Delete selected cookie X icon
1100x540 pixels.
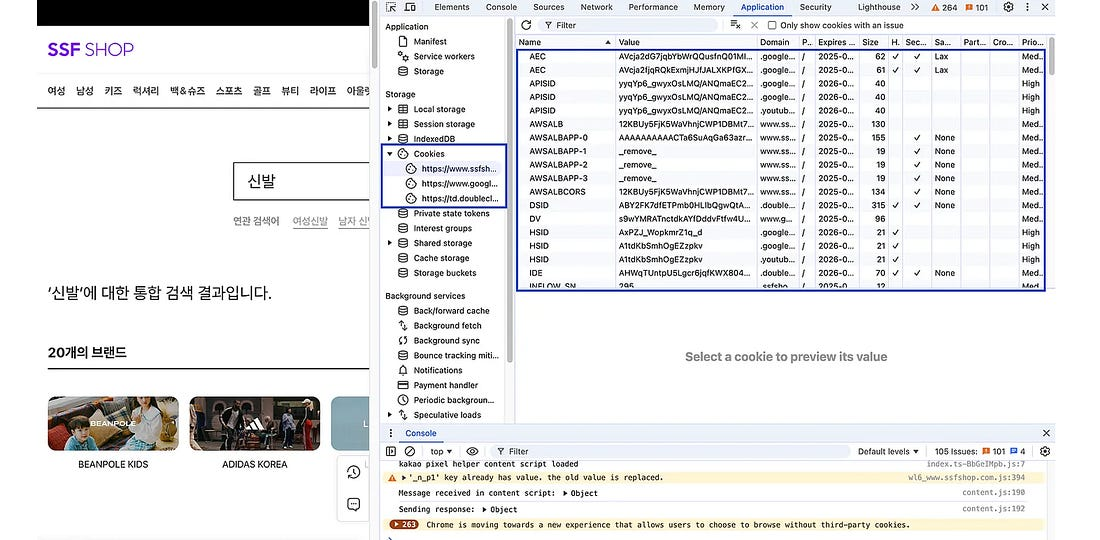754,25
